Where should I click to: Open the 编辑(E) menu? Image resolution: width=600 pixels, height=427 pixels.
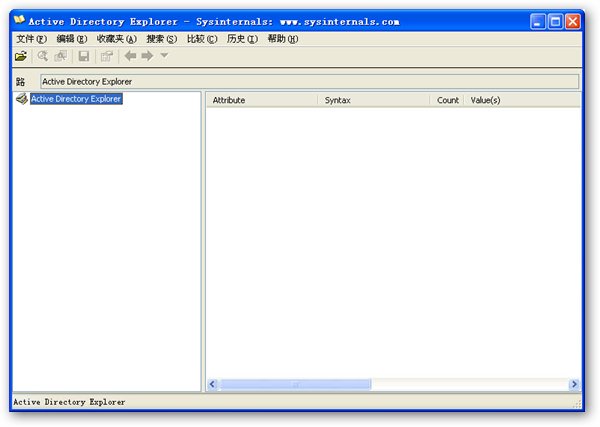pyautogui.click(x=72, y=39)
